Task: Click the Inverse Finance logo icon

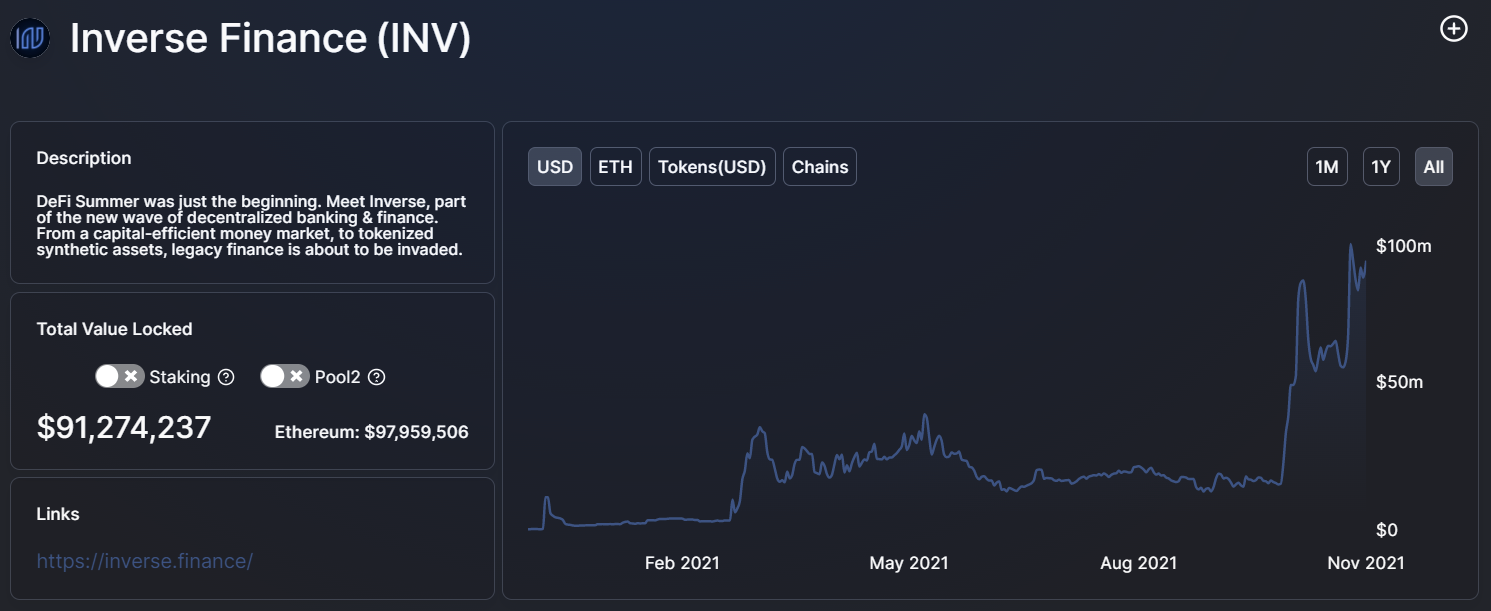Action: tap(30, 38)
